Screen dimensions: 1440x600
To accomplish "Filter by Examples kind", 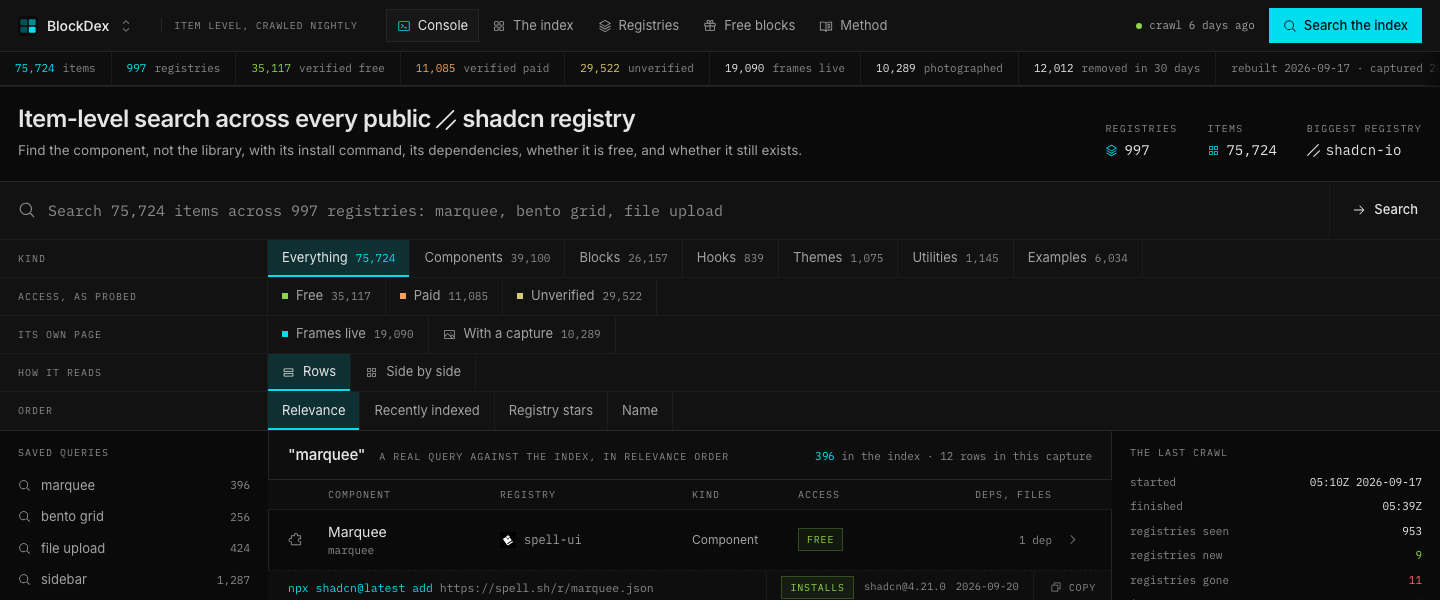I will (1077, 258).
